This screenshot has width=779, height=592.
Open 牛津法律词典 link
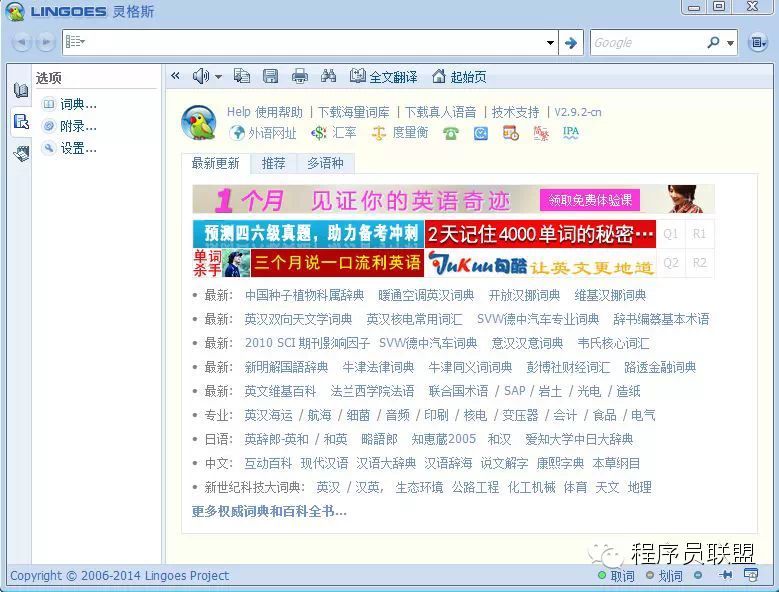[378, 368]
